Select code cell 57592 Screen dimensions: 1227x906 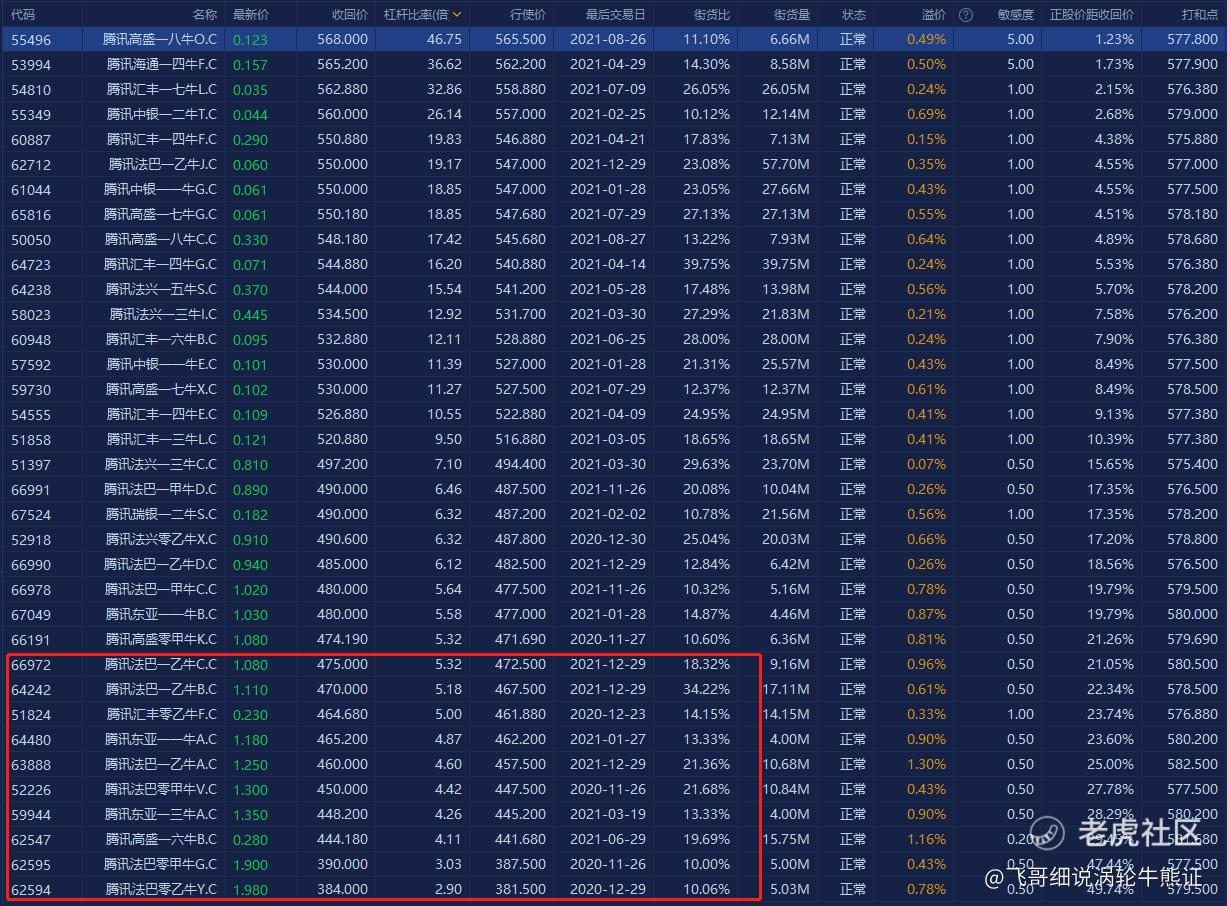[31, 364]
